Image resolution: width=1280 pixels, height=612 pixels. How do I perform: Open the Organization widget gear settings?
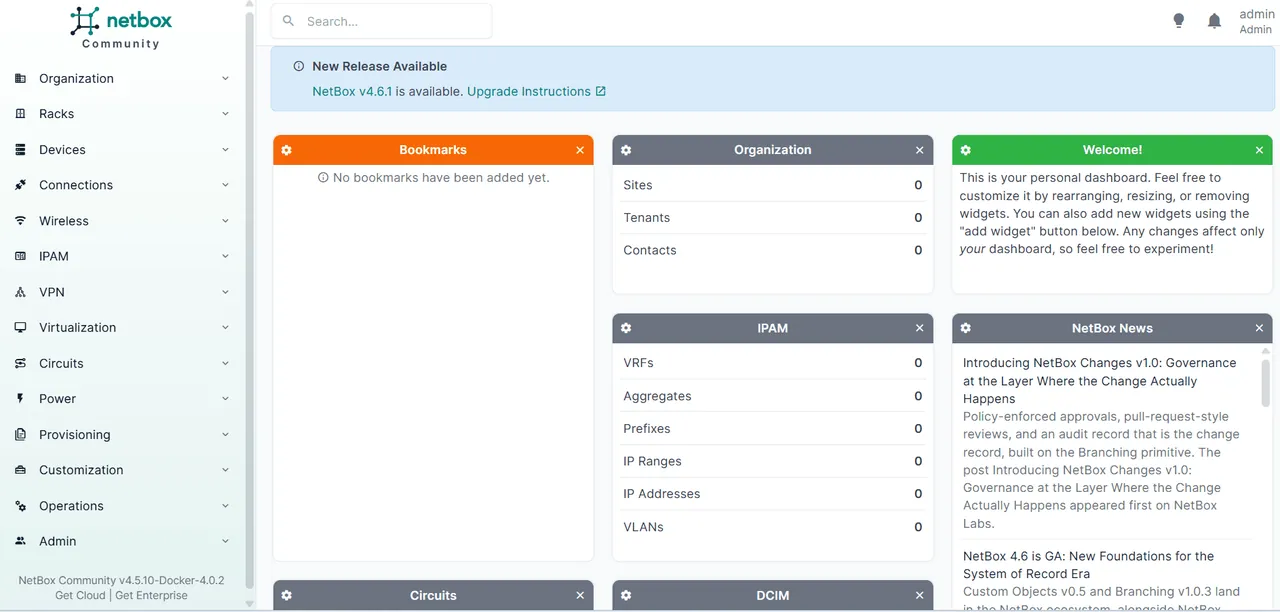click(626, 150)
